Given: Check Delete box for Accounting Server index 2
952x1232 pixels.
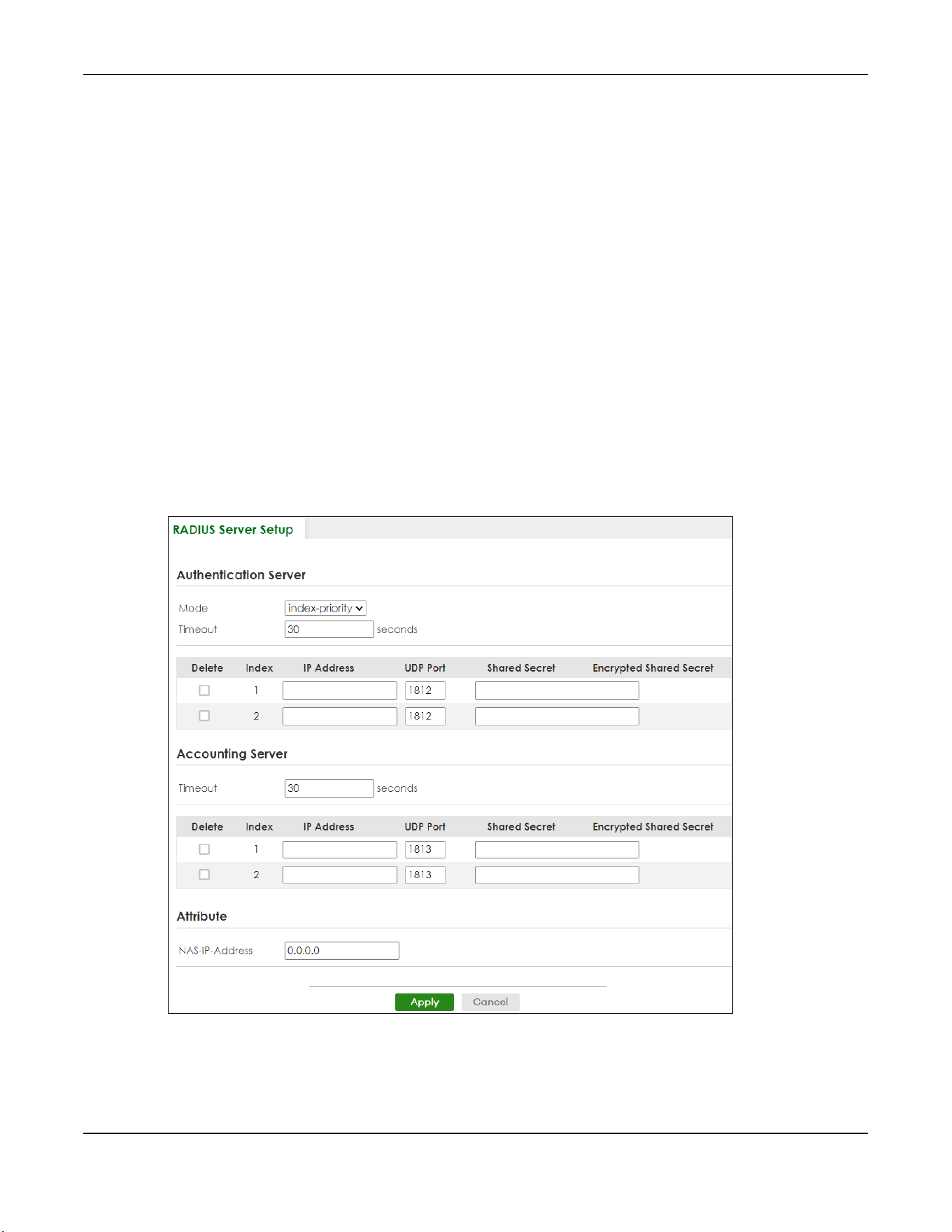Looking at the screenshot, I should click(204, 875).
